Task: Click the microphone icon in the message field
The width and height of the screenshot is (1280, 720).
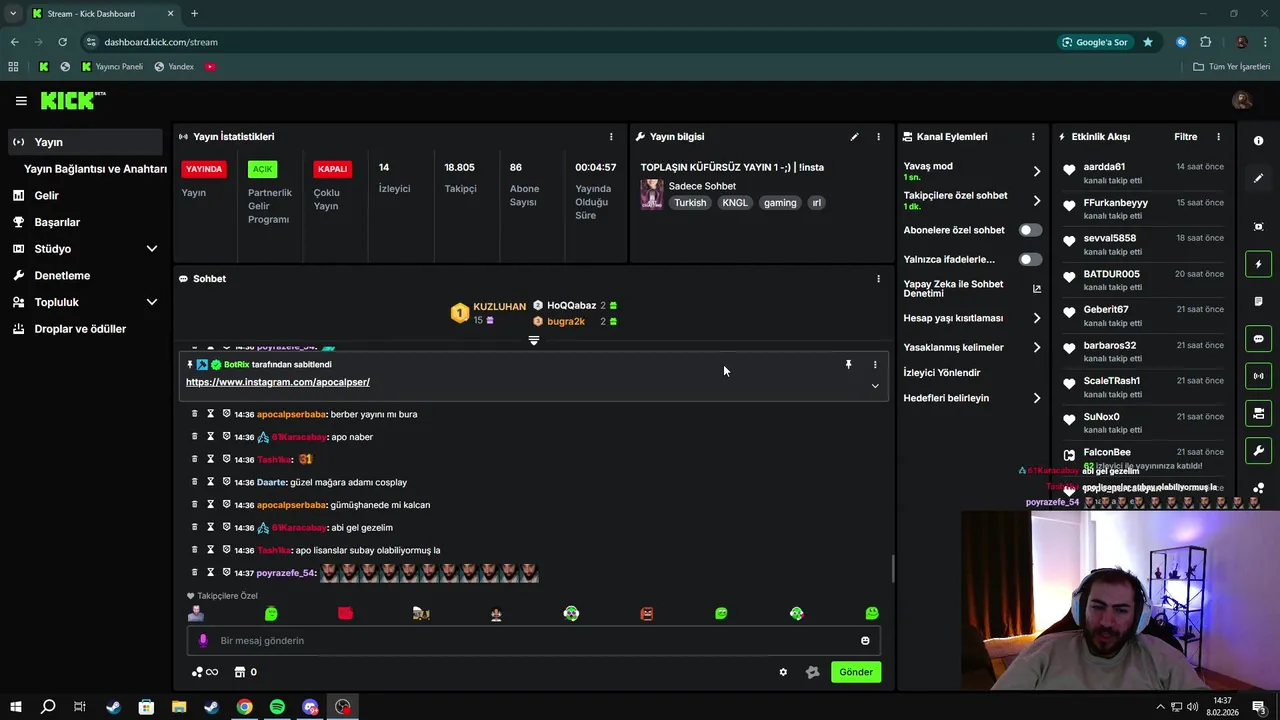Action: (203, 641)
